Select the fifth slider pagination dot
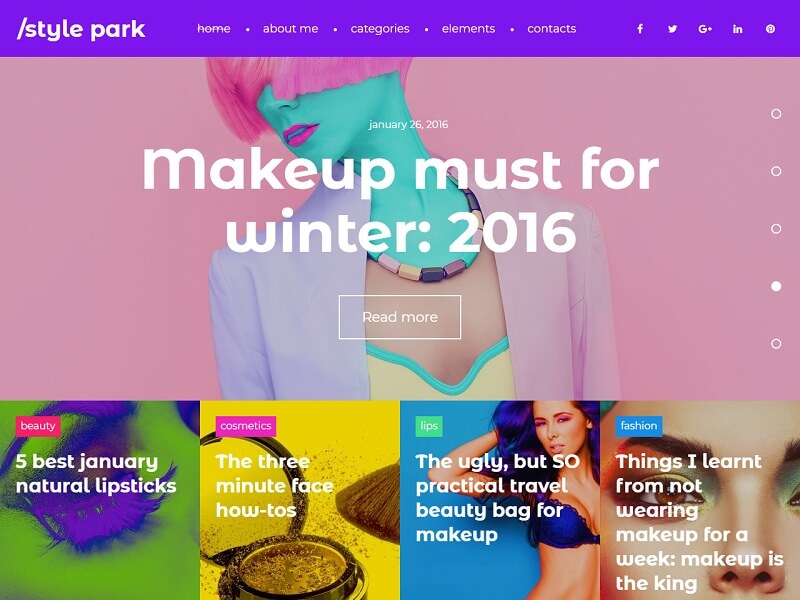 tap(776, 343)
